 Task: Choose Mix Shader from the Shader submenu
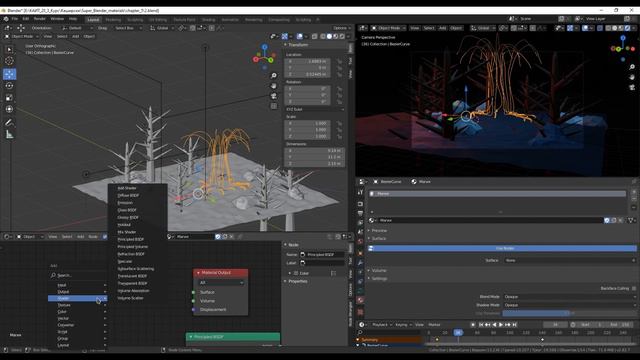pyautogui.click(x=127, y=232)
